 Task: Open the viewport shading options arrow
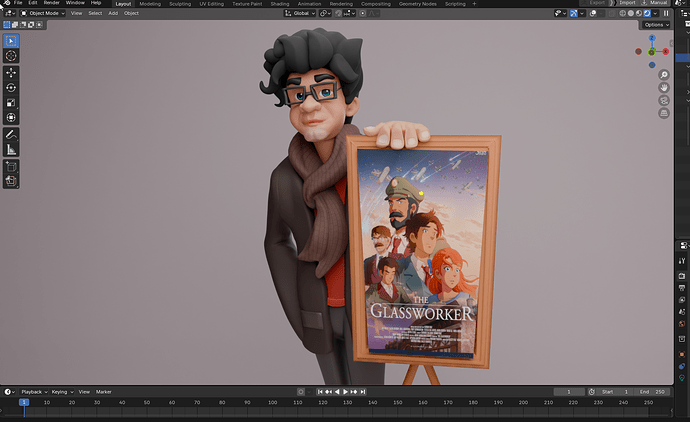(656, 13)
